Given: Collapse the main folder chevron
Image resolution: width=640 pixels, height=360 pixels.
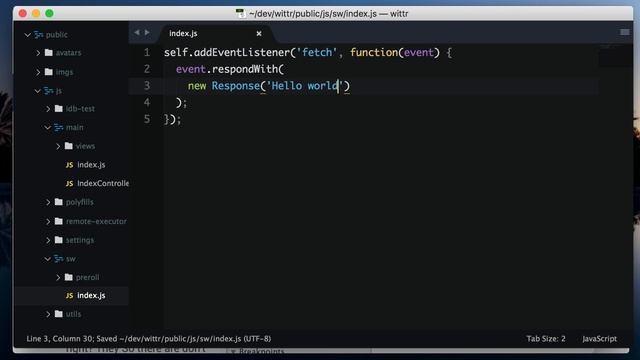Looking at the screenshot, I should [x=48, y=128].
